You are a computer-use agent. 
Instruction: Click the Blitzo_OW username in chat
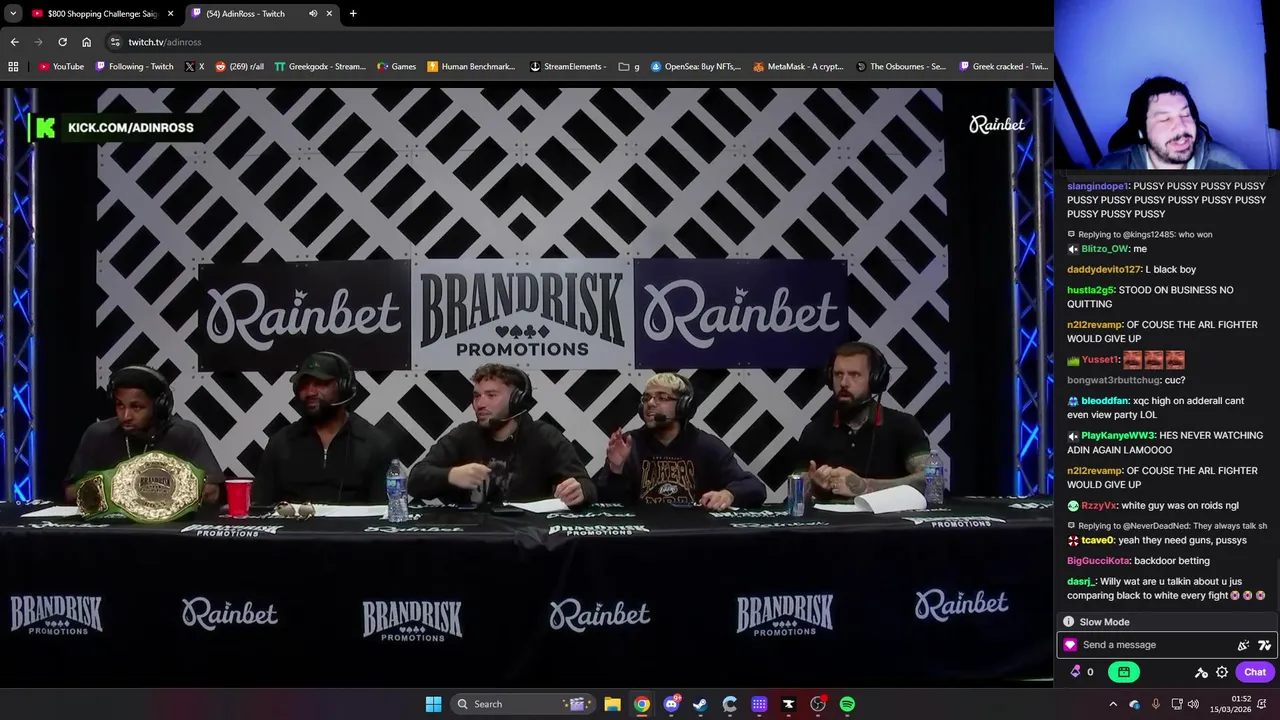(1105, 249)
